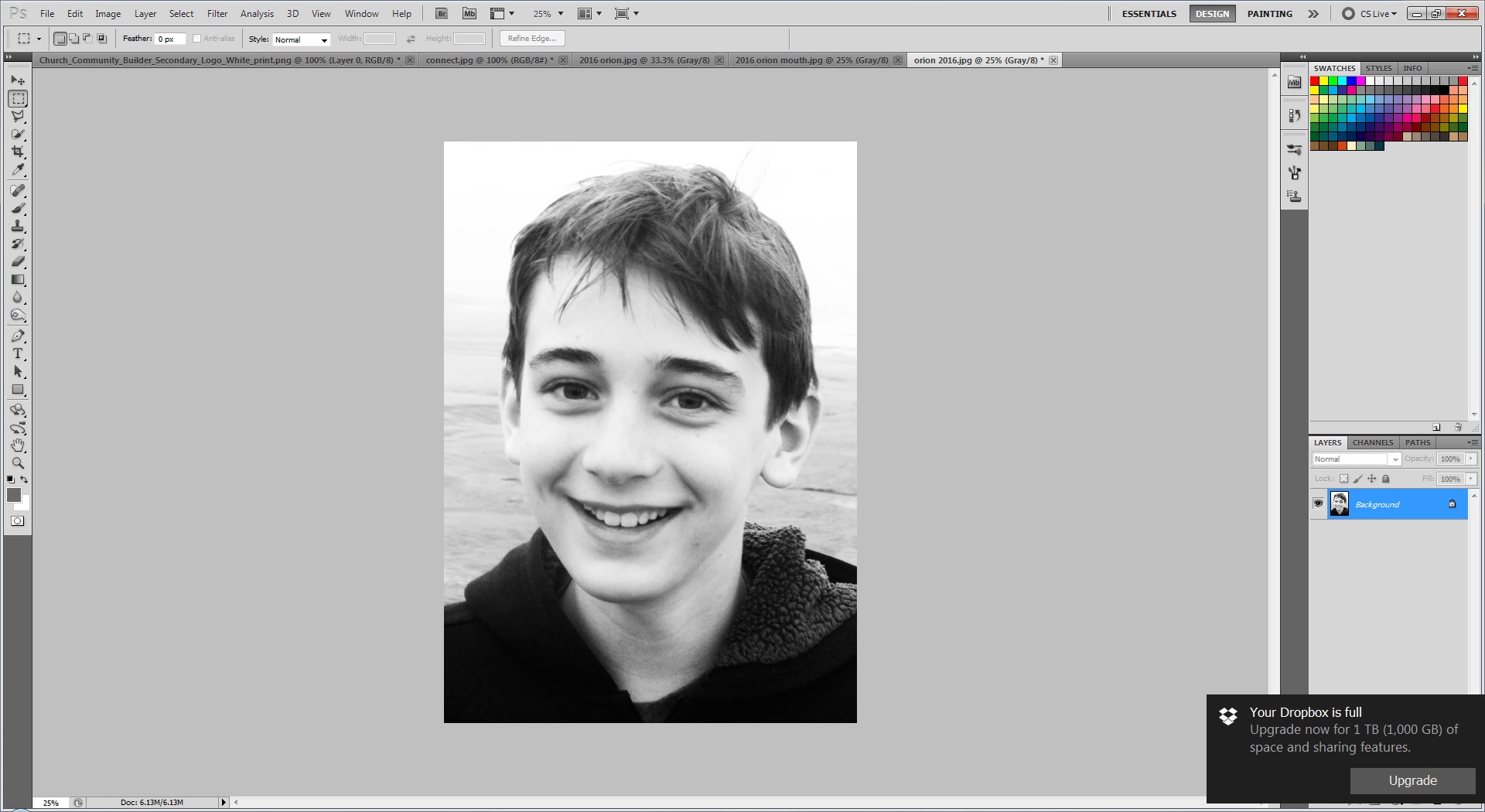This screenshot has height=812, width=1485.
Task: Open the Image menu
Action: pyautogui.click(x=108, y=14)
